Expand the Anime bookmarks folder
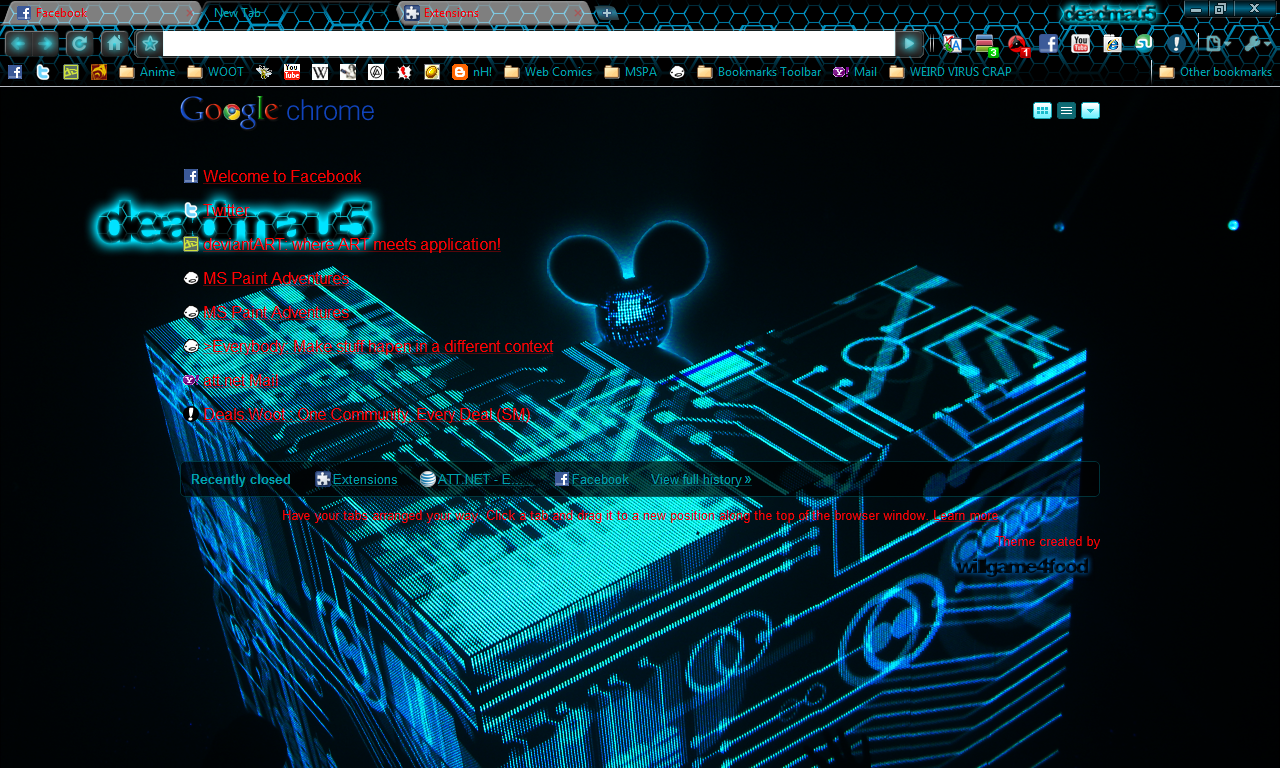Screen dimensions: 1280x768 147,72
